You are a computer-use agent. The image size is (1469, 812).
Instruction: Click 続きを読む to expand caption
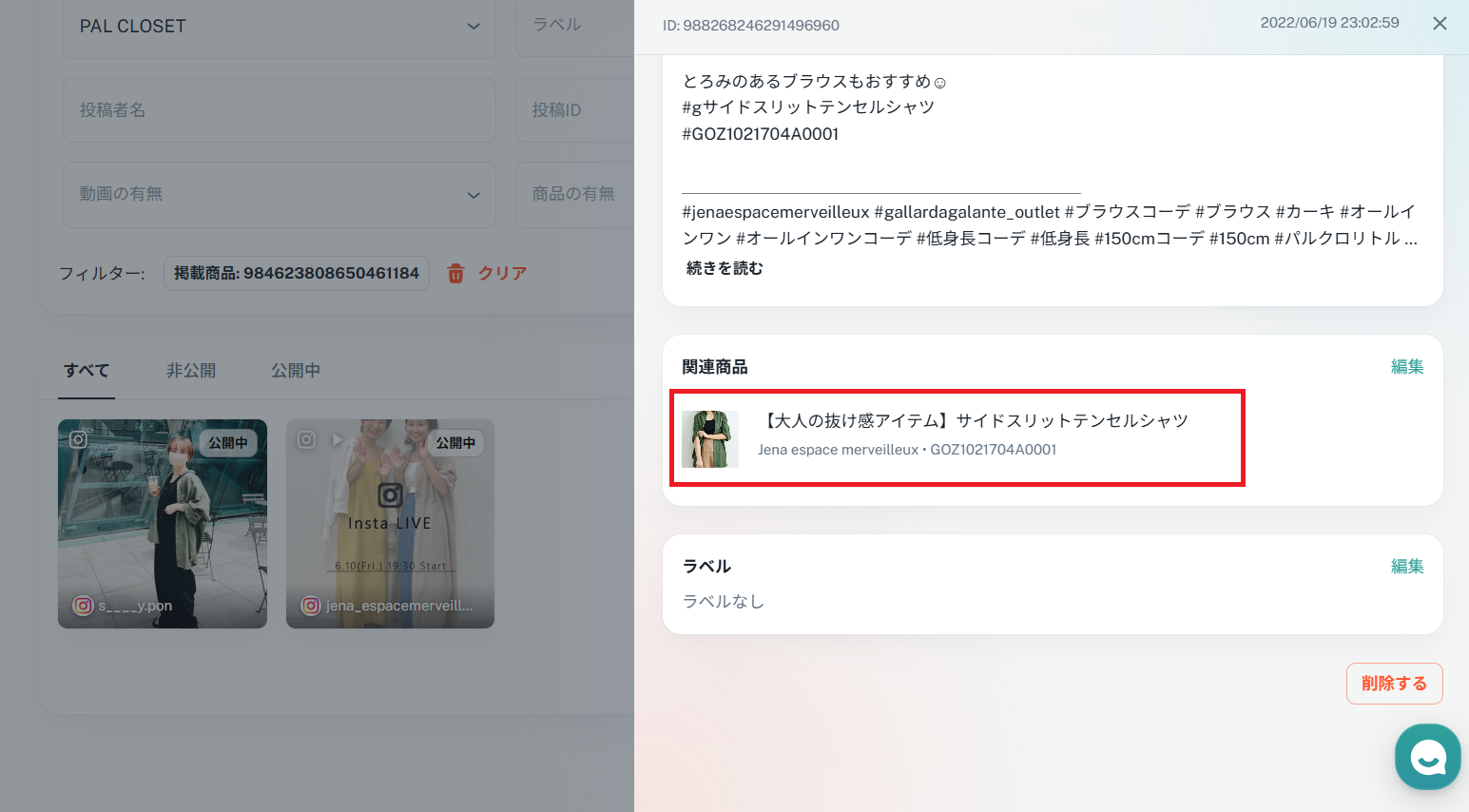click(725, 269)
